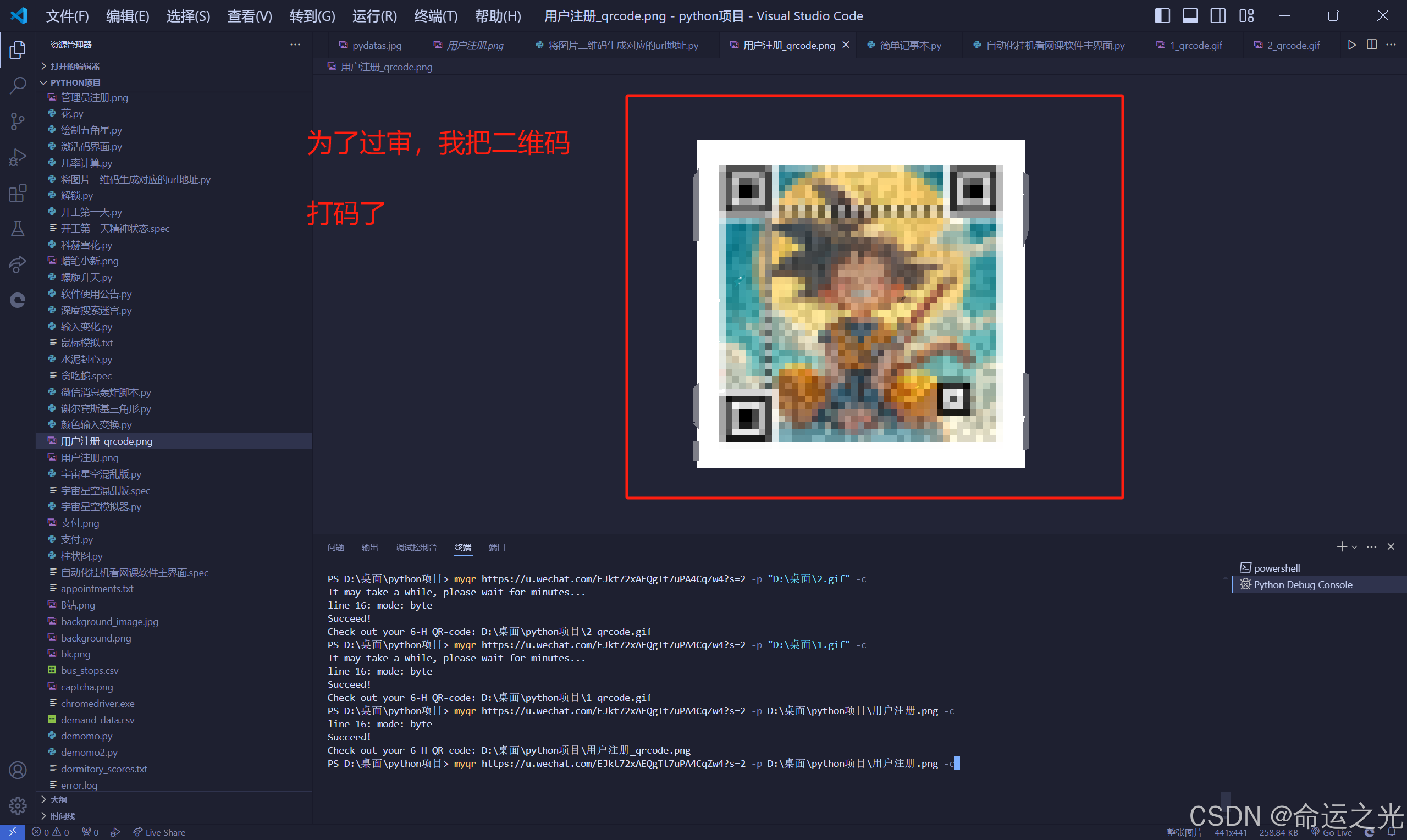The width and height of the screenshot is (1407, 840).
Task: Open Run and Debug view
Action: (x=18, y=157)
